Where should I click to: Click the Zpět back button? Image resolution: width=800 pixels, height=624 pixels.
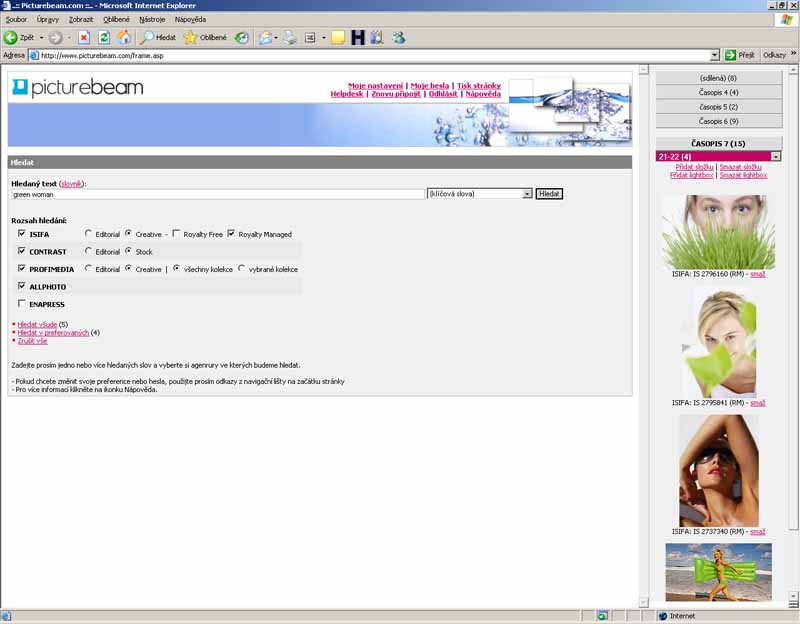point(20,37)
